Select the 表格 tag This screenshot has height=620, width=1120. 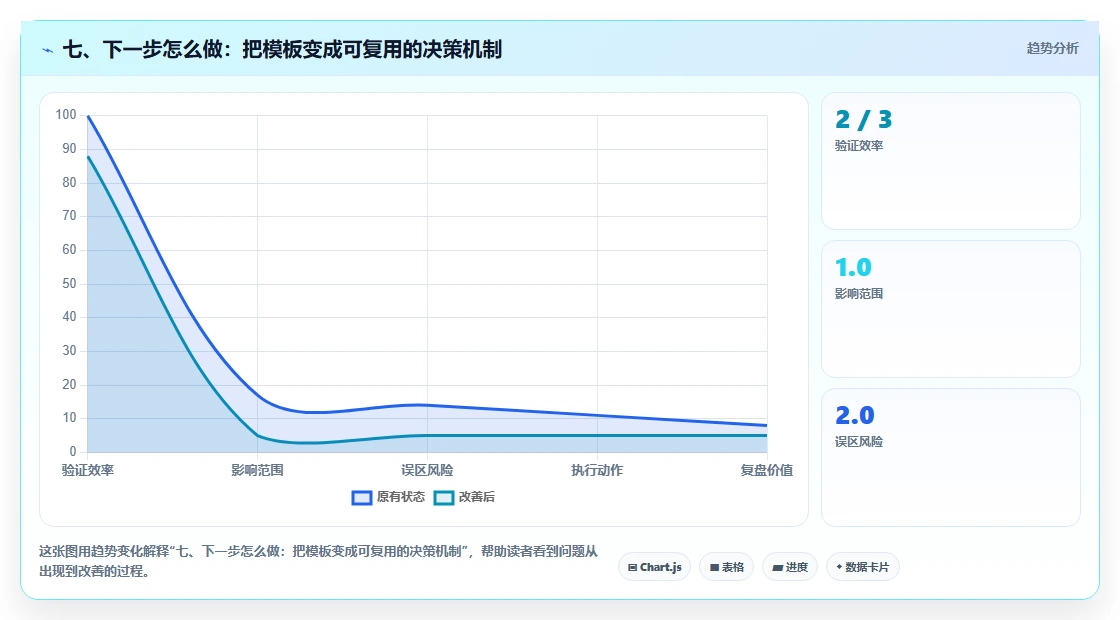point(726,567)
